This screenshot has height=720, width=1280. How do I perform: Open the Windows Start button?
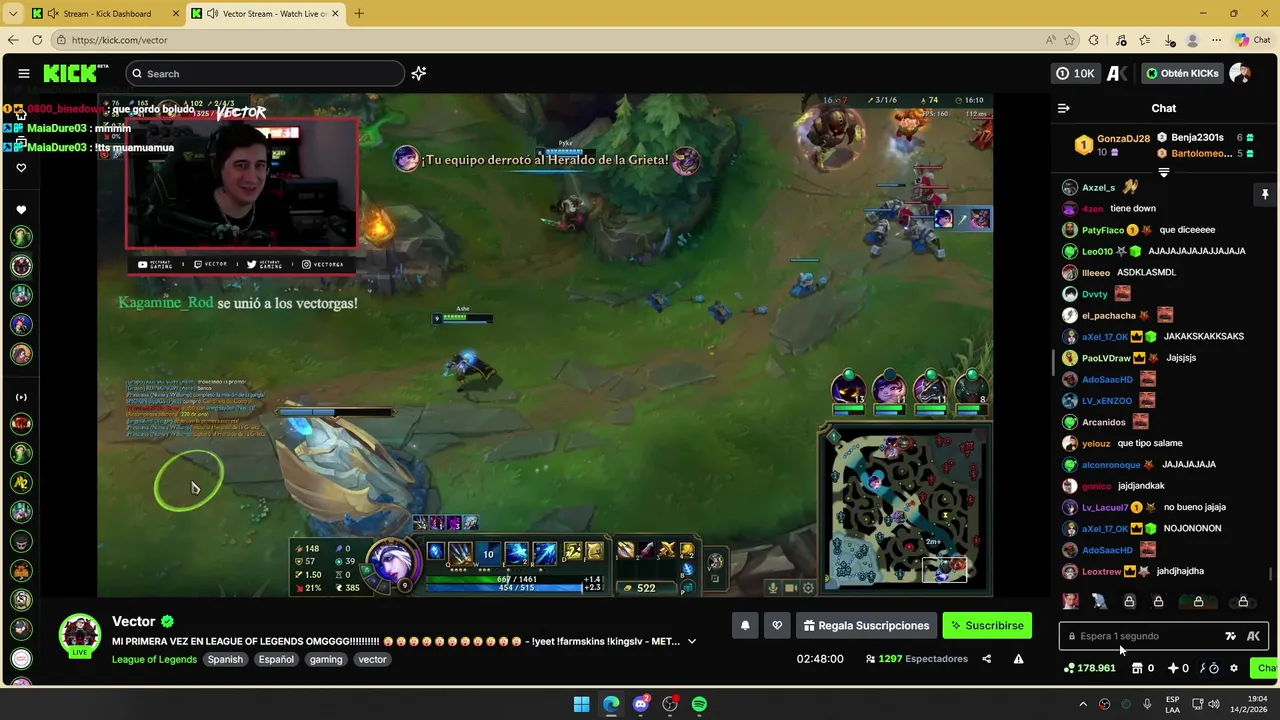pyautogui.click(x=581, y=704)
